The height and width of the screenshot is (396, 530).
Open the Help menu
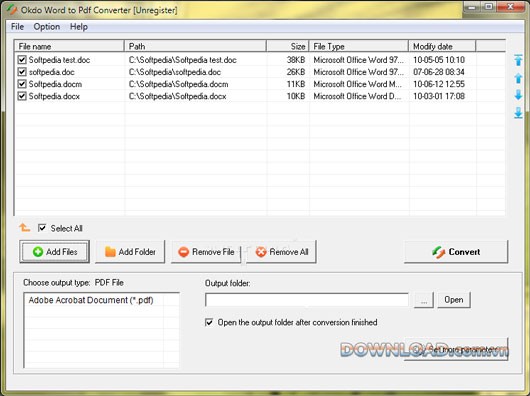click(x=79, y=27)
